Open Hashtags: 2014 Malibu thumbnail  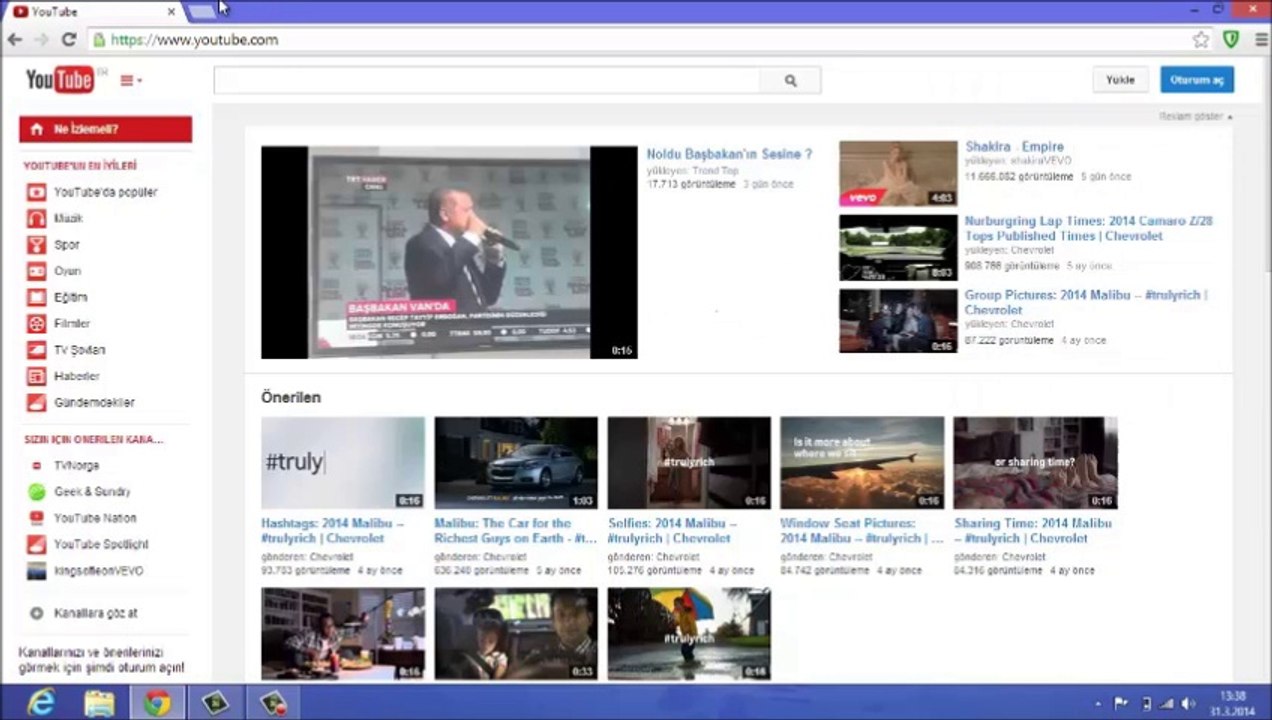(x=343, y=463)
